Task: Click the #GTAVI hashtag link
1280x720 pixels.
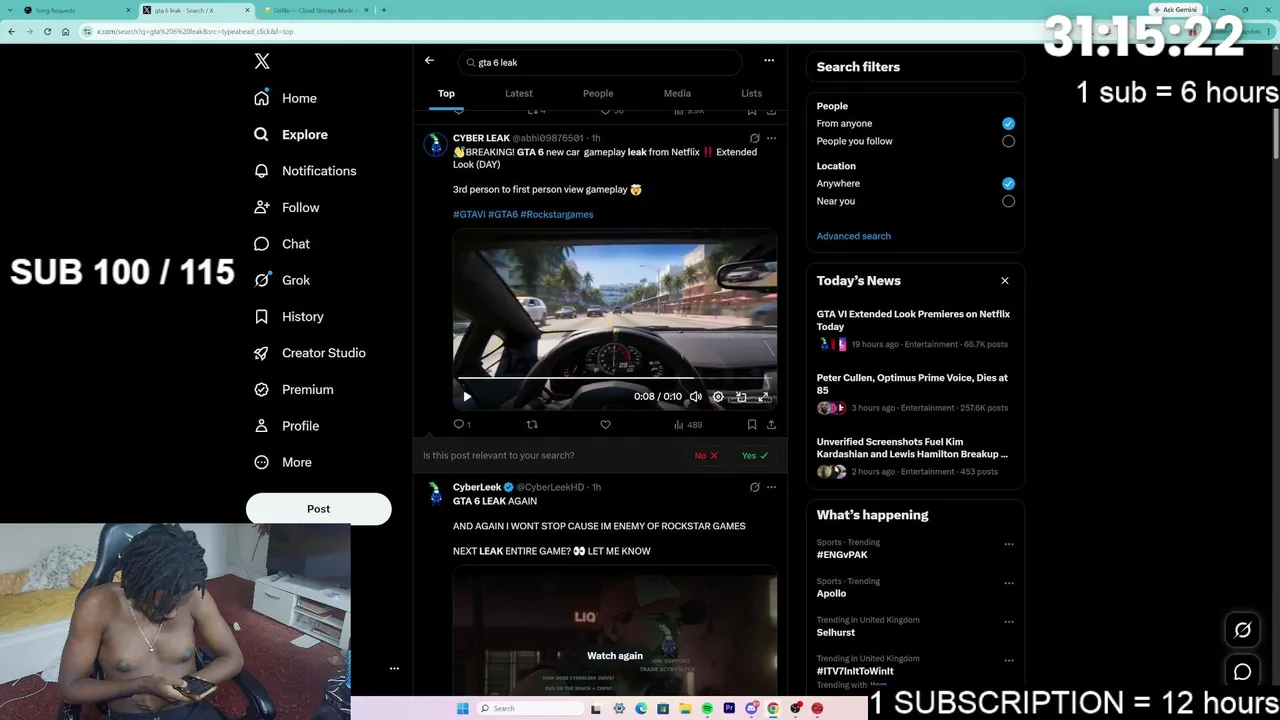Action: [469, 214]
